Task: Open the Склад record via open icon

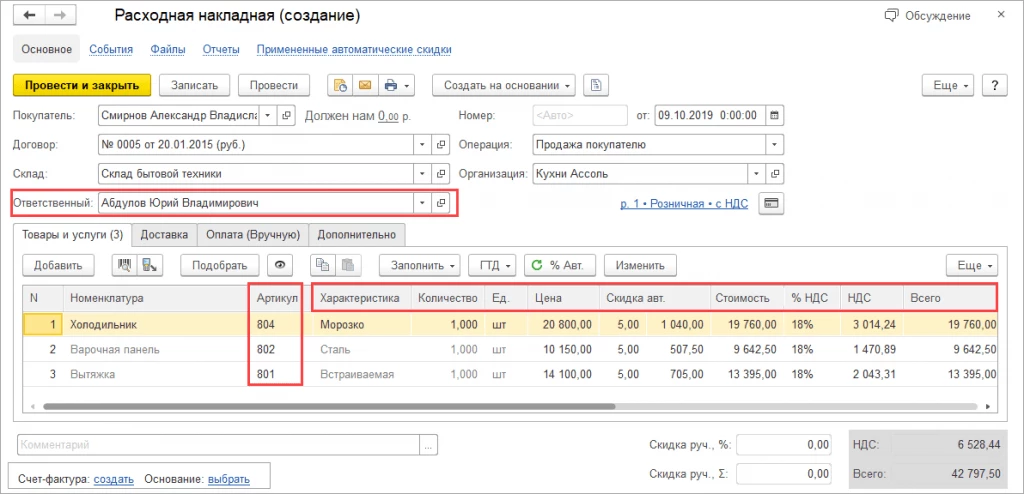Action: pos(441,174)
